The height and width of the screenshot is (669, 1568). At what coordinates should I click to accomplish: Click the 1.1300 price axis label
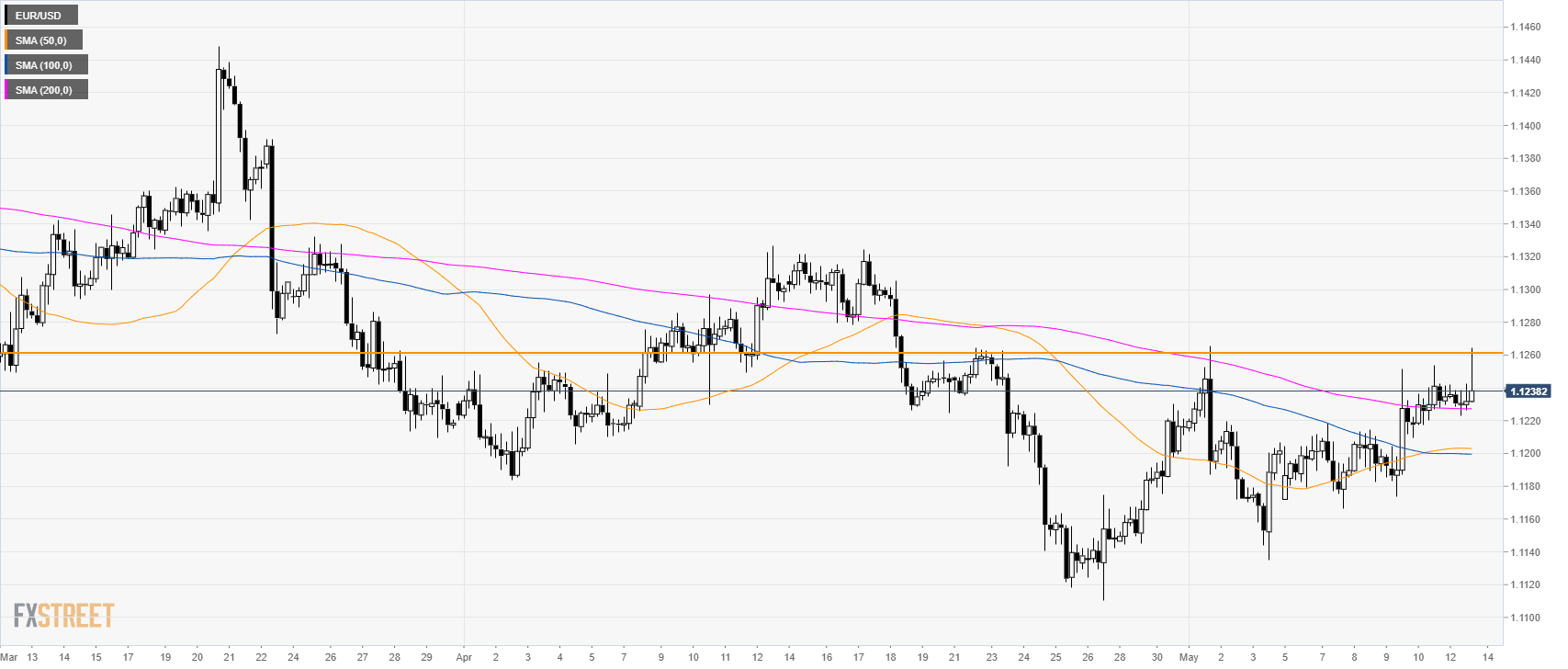[1526, 289]
